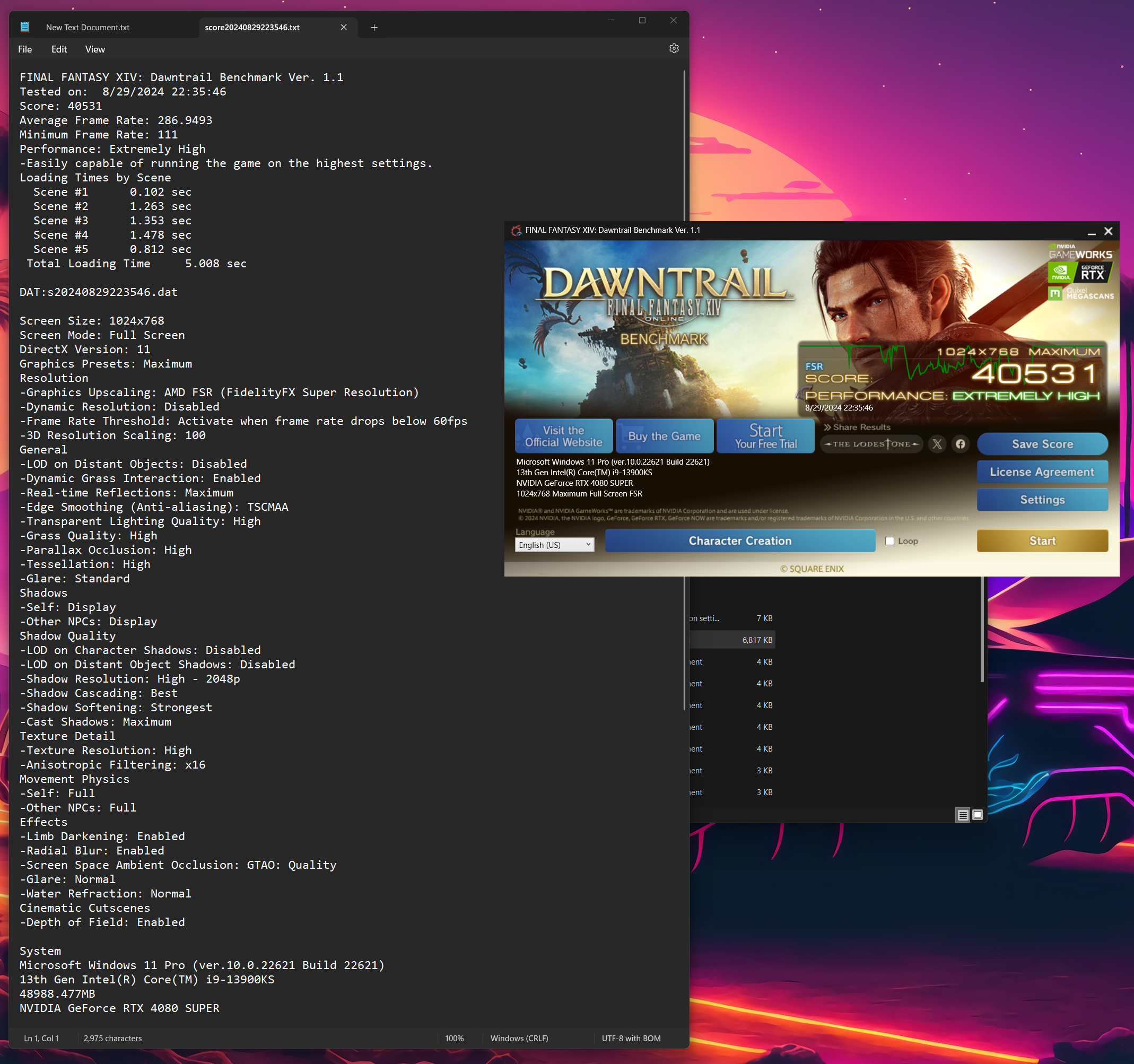Switch to New Text Document.txt tab

tap(88, 28)
